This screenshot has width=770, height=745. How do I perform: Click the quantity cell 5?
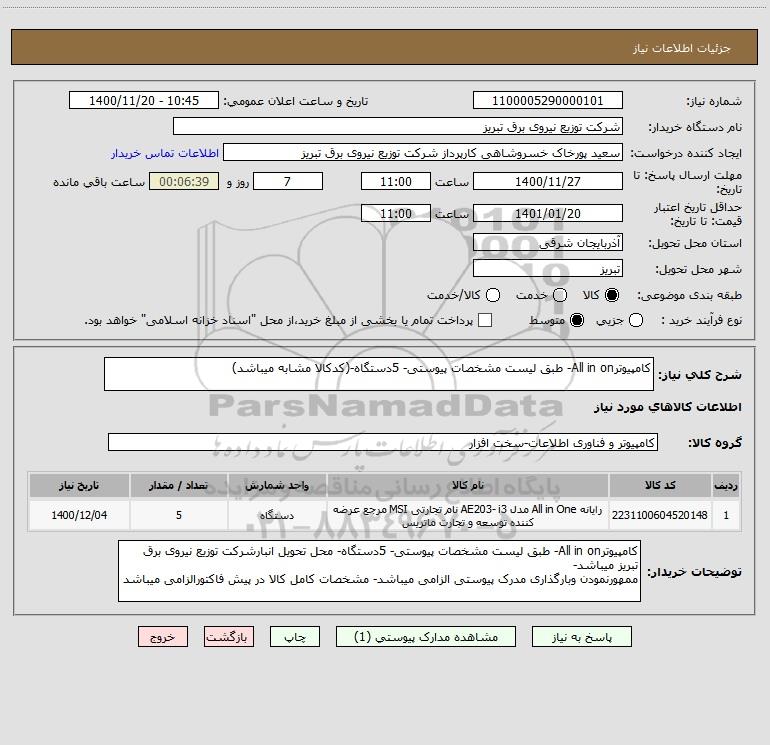(179, 515)
